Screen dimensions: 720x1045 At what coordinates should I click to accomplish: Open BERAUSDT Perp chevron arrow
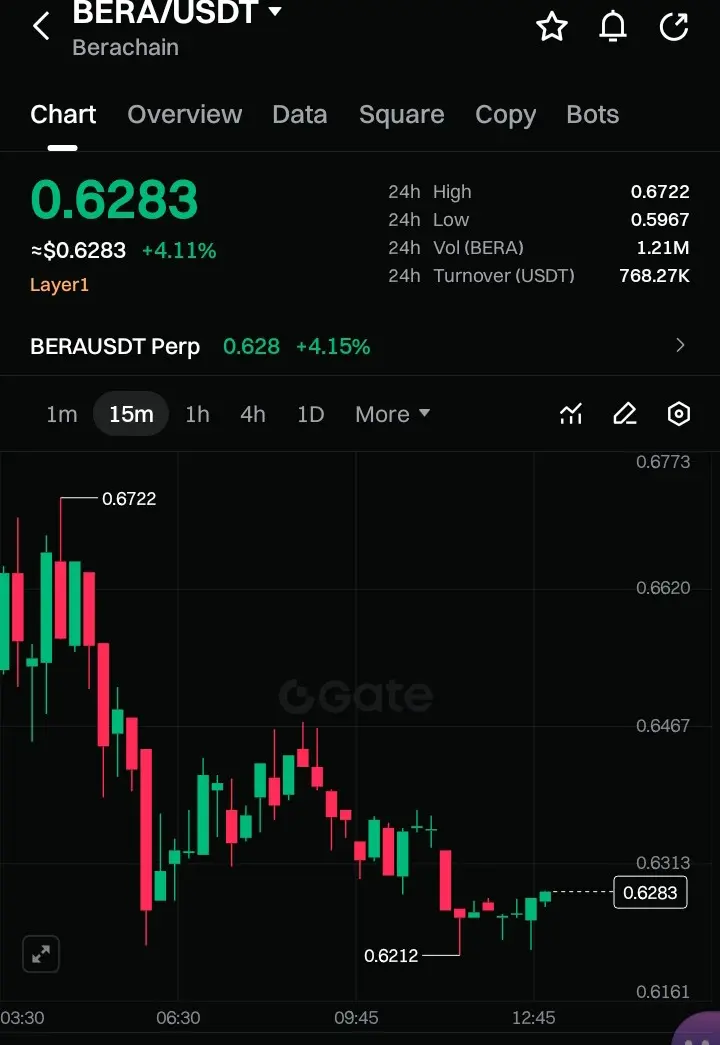tap(680, 345)
